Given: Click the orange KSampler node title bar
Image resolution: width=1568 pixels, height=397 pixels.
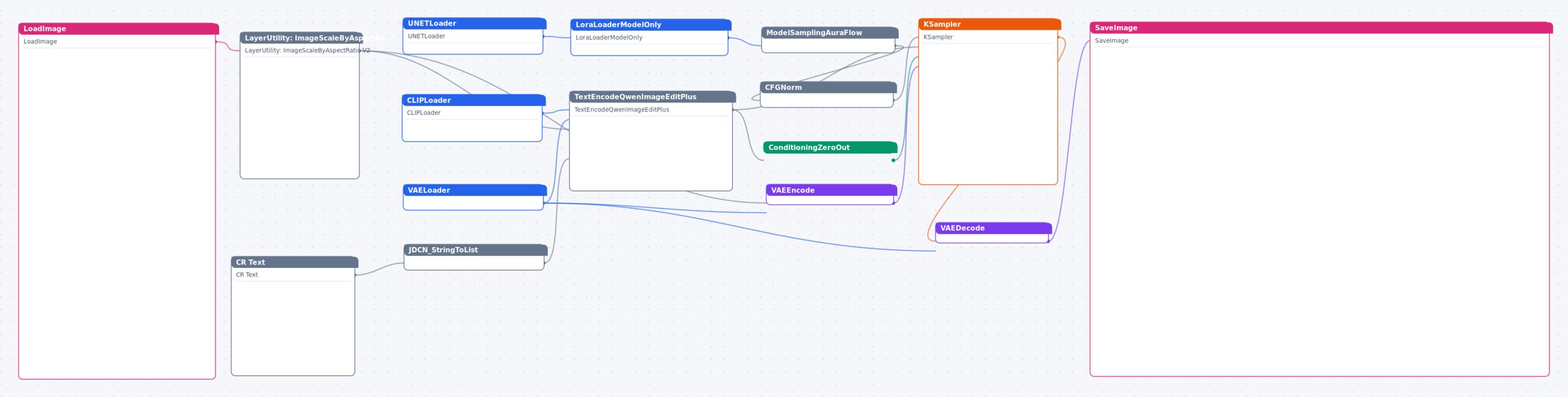Looking at the screenshot, I should (x=989, y=24).
